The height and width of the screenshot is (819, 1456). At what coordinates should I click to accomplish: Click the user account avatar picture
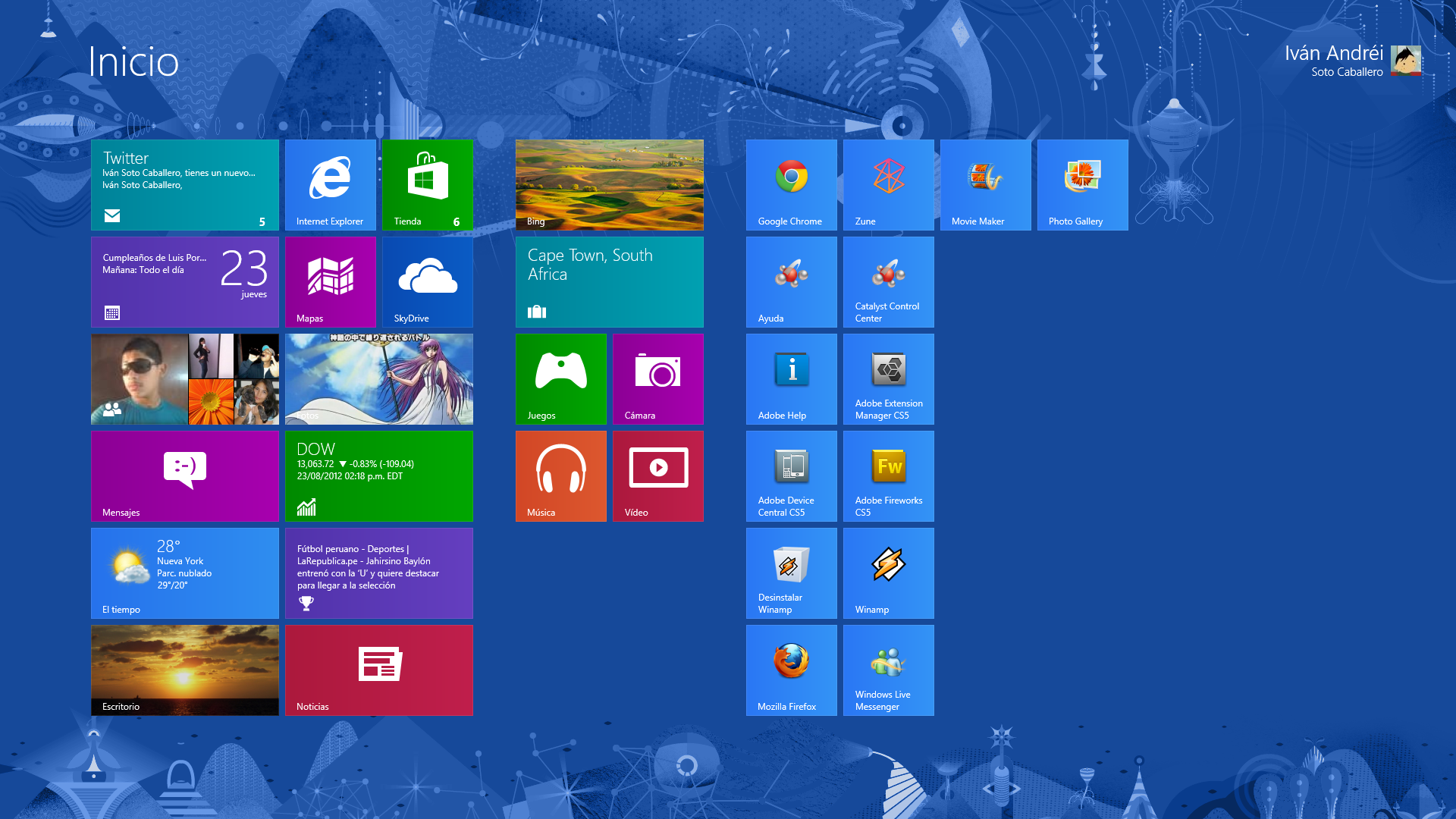pos(1406,61)
